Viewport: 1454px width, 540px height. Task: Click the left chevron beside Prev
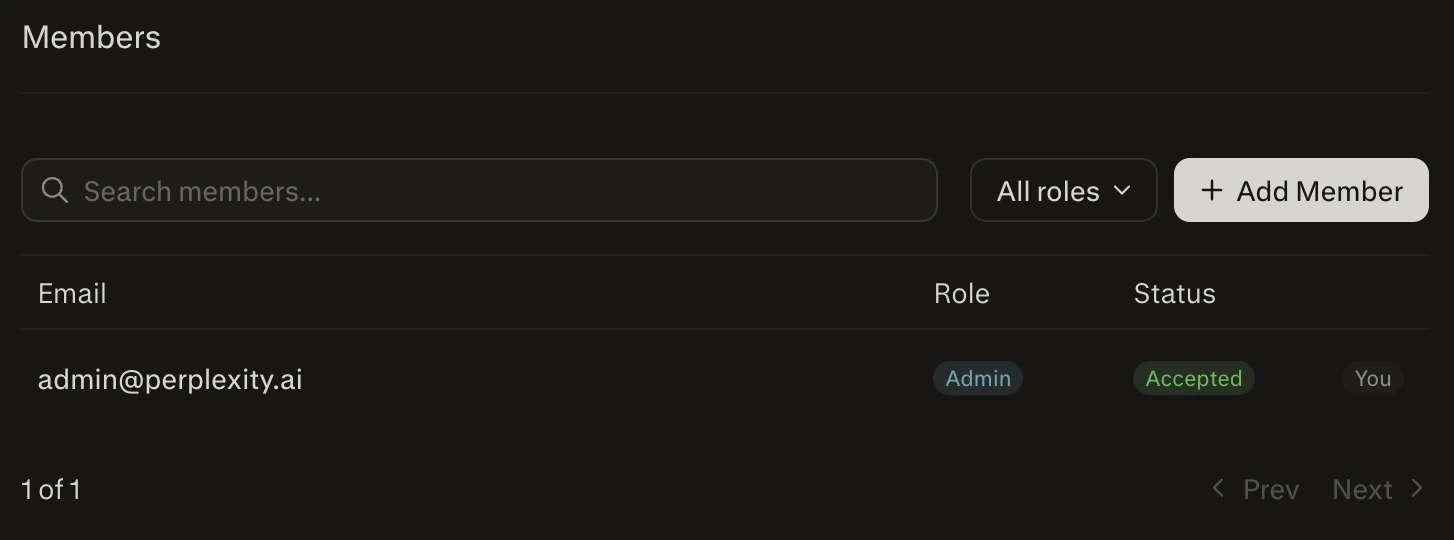pyautogui.click(x=1217, y=488)
